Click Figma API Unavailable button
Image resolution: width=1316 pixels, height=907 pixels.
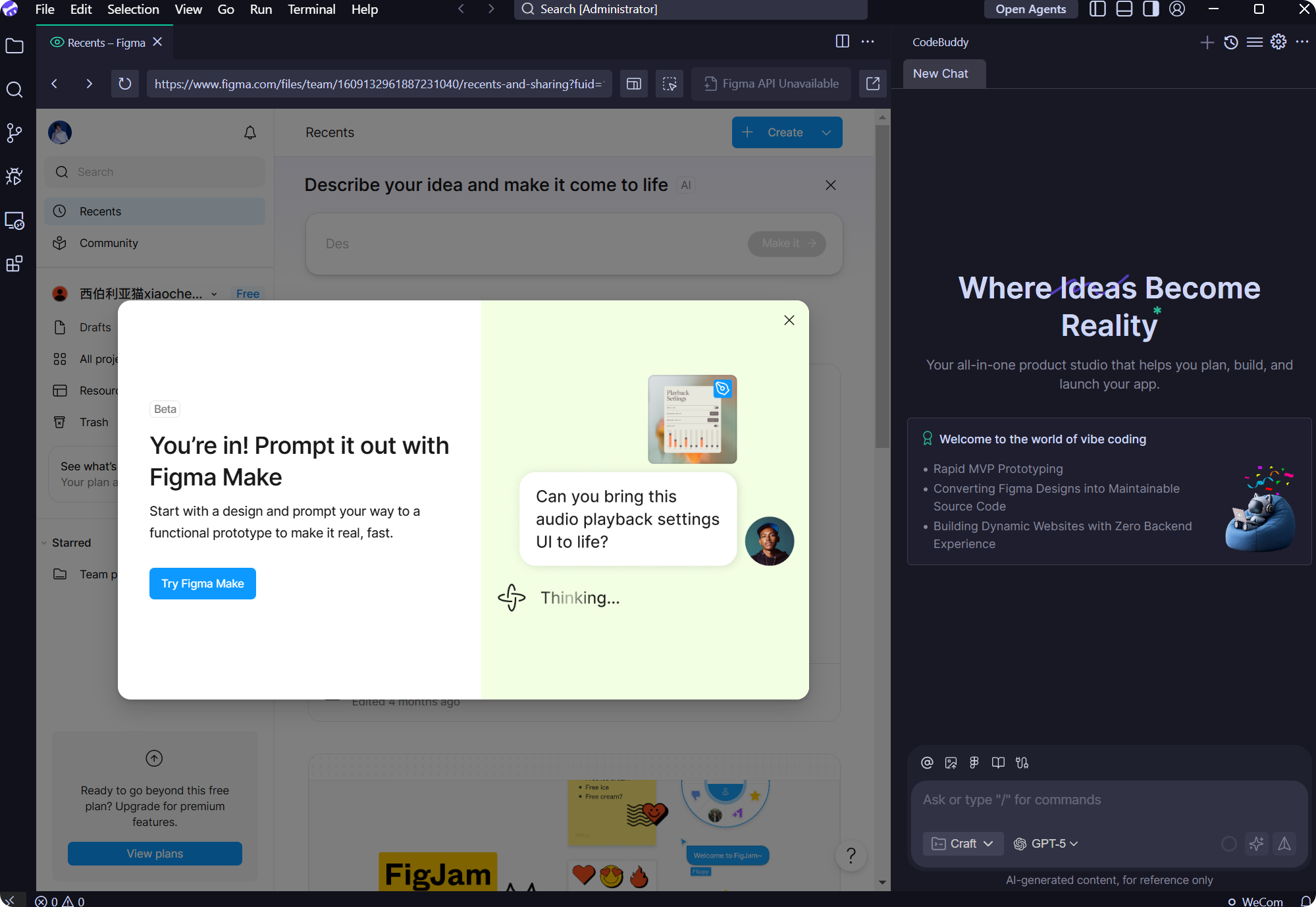772,84
